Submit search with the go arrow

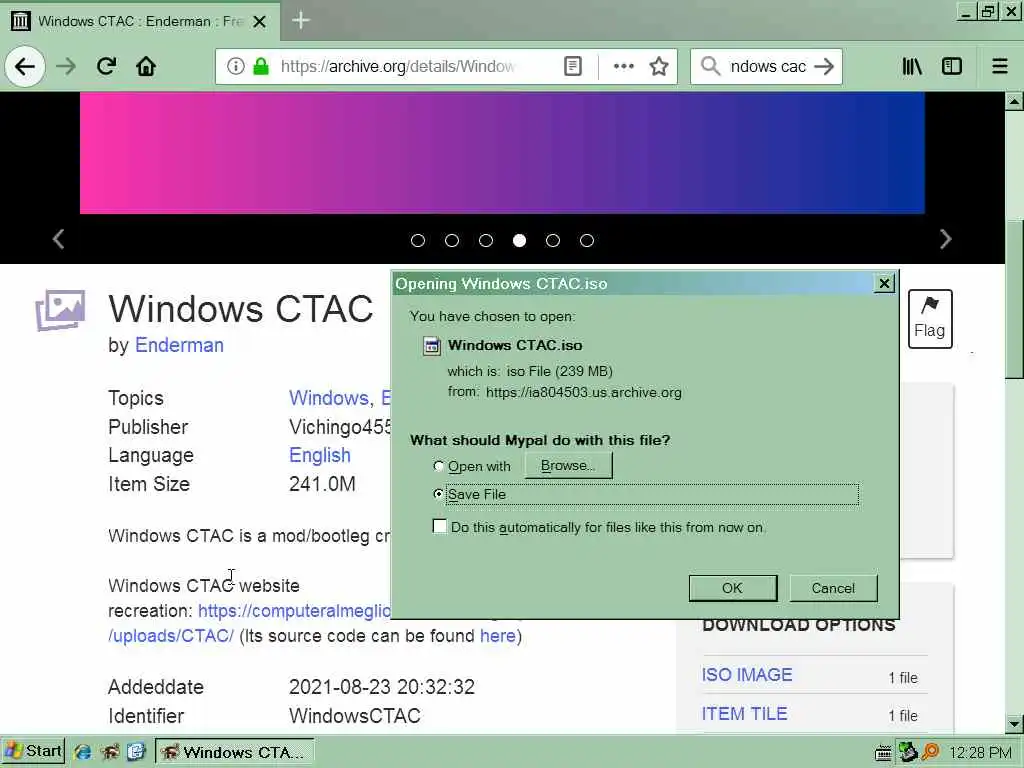(x=825, y=66)
